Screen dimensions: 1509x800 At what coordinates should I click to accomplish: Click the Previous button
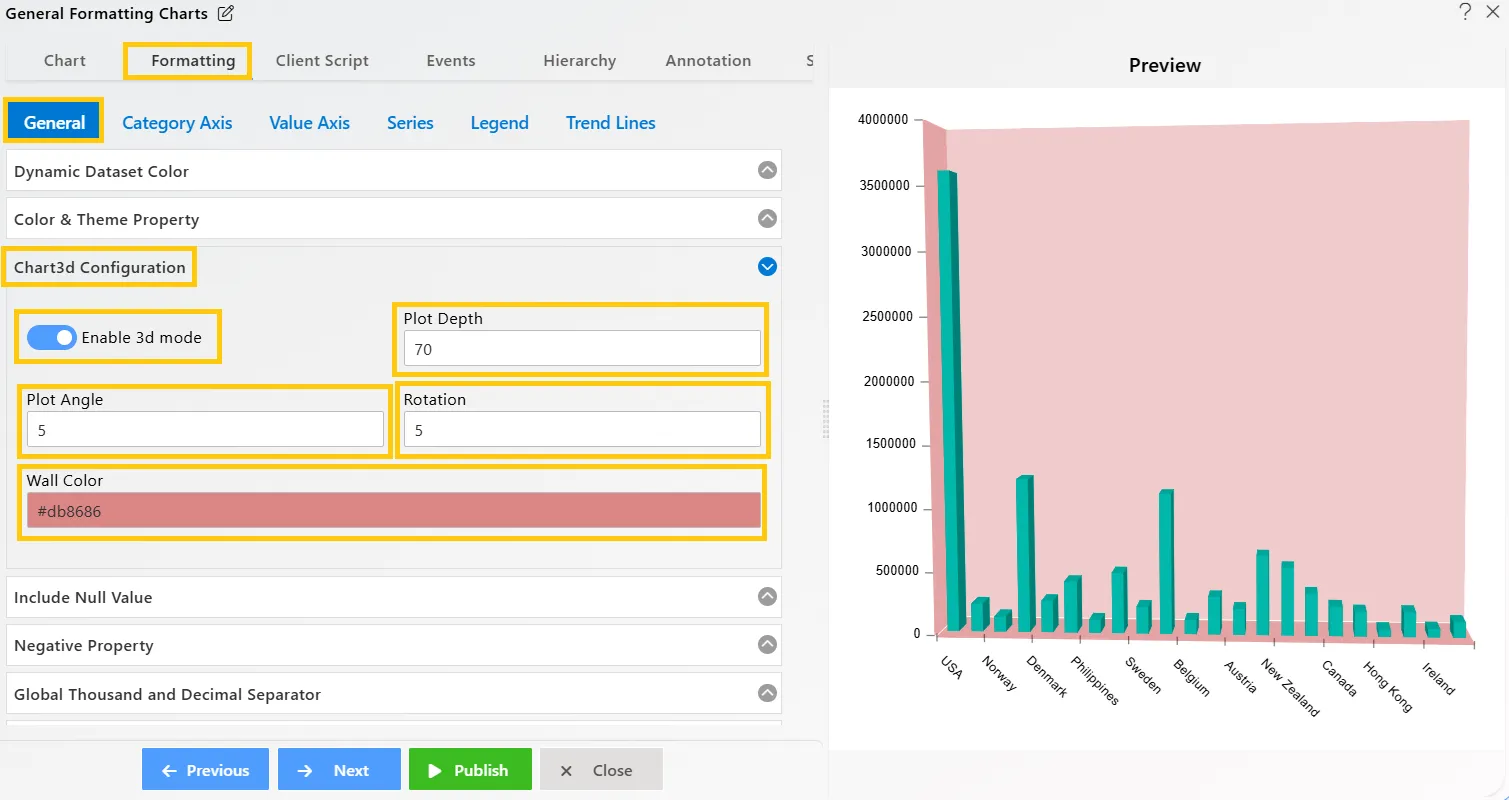[x=205, y=770]
